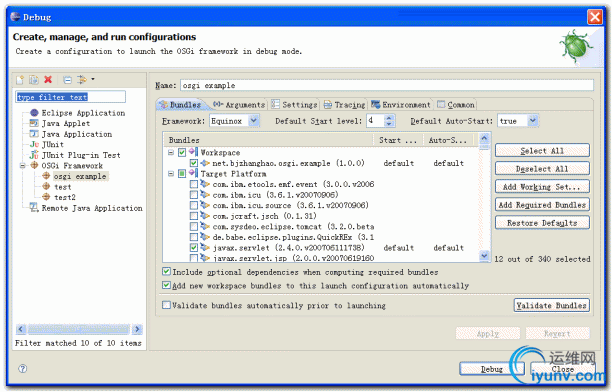The height and width of the screenshot is (392, 612).
Task: Click Add Working Set button
Action: click(542, 187)
